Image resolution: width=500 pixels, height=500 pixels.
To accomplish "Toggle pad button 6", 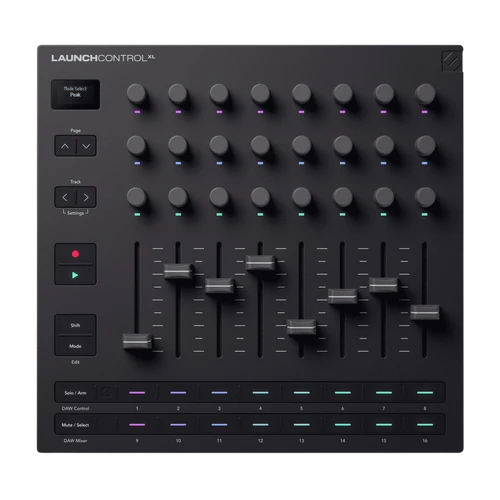I will tap(343, 393).
